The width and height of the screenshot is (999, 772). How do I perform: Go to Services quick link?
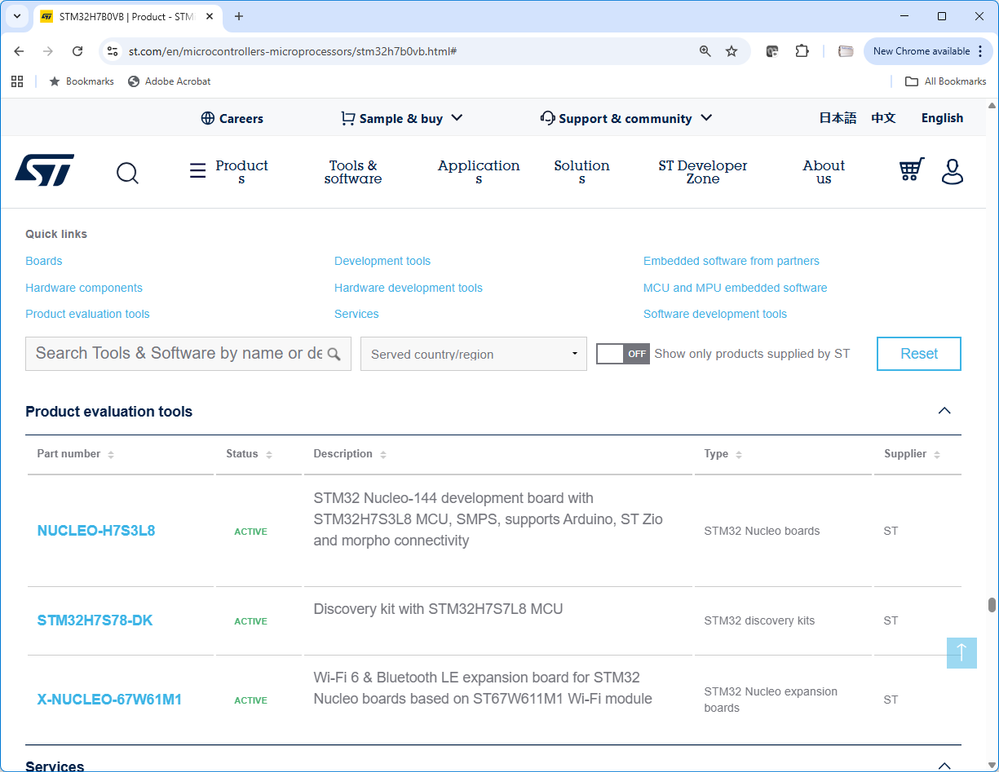point(356,314)
